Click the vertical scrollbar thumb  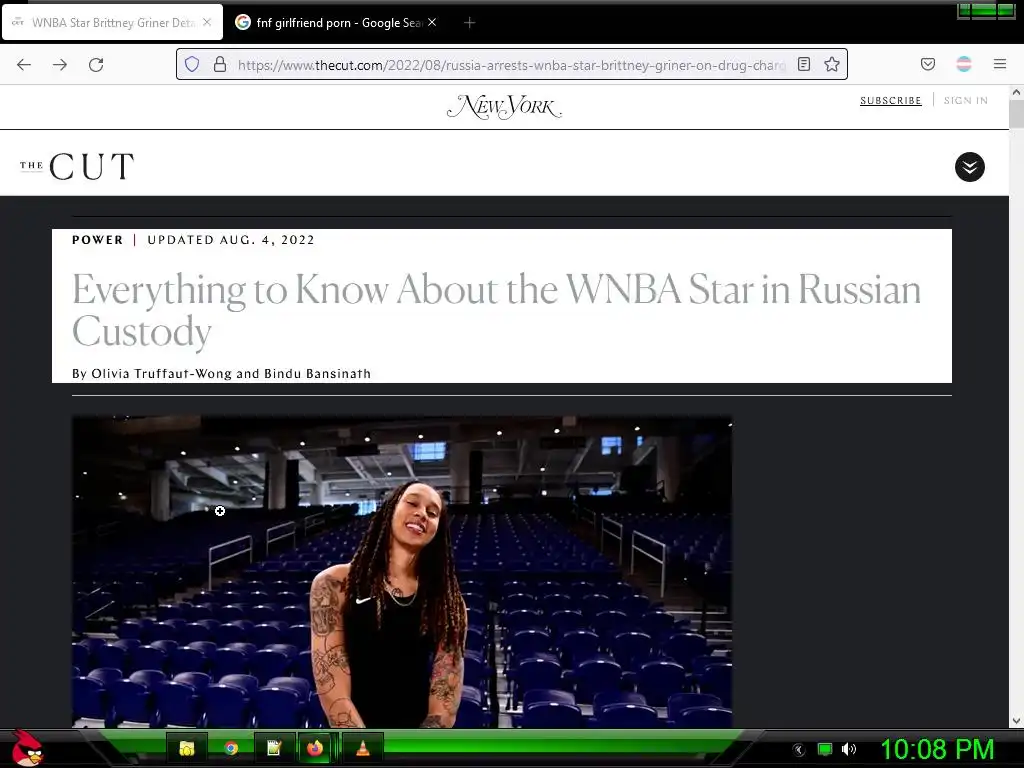click(1016, 114)
